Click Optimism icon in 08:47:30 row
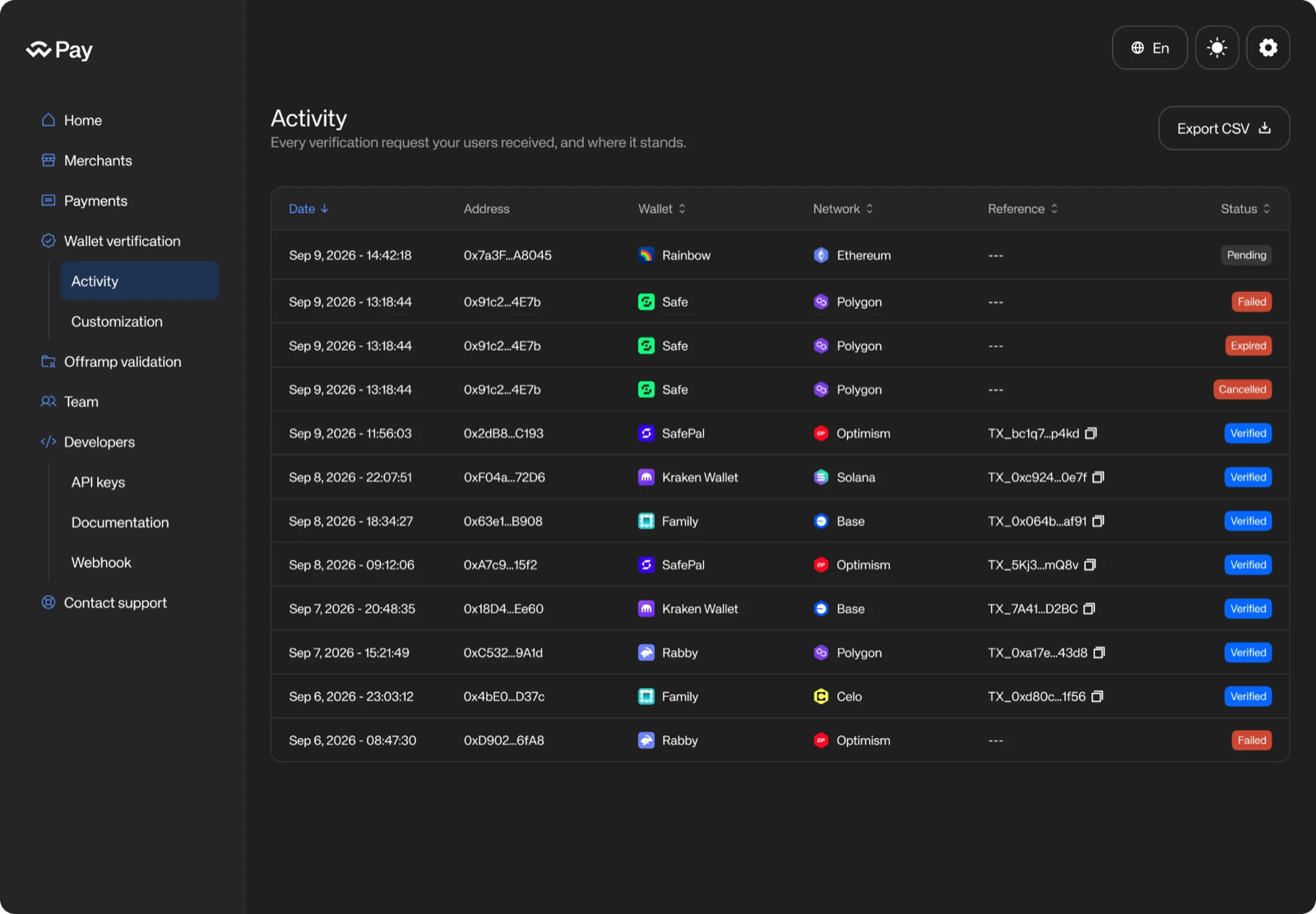Viewport: 1316px width, 914px height. pos(821,740)
